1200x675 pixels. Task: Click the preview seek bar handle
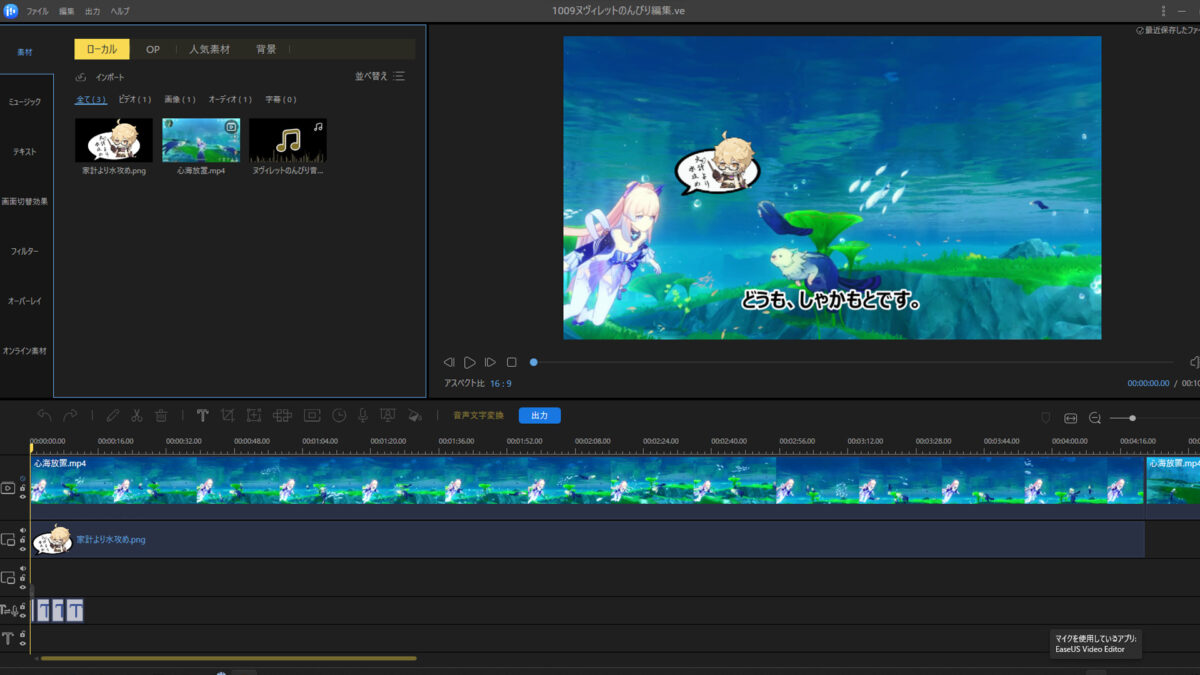pyautogui.click(x=534, y=362)
